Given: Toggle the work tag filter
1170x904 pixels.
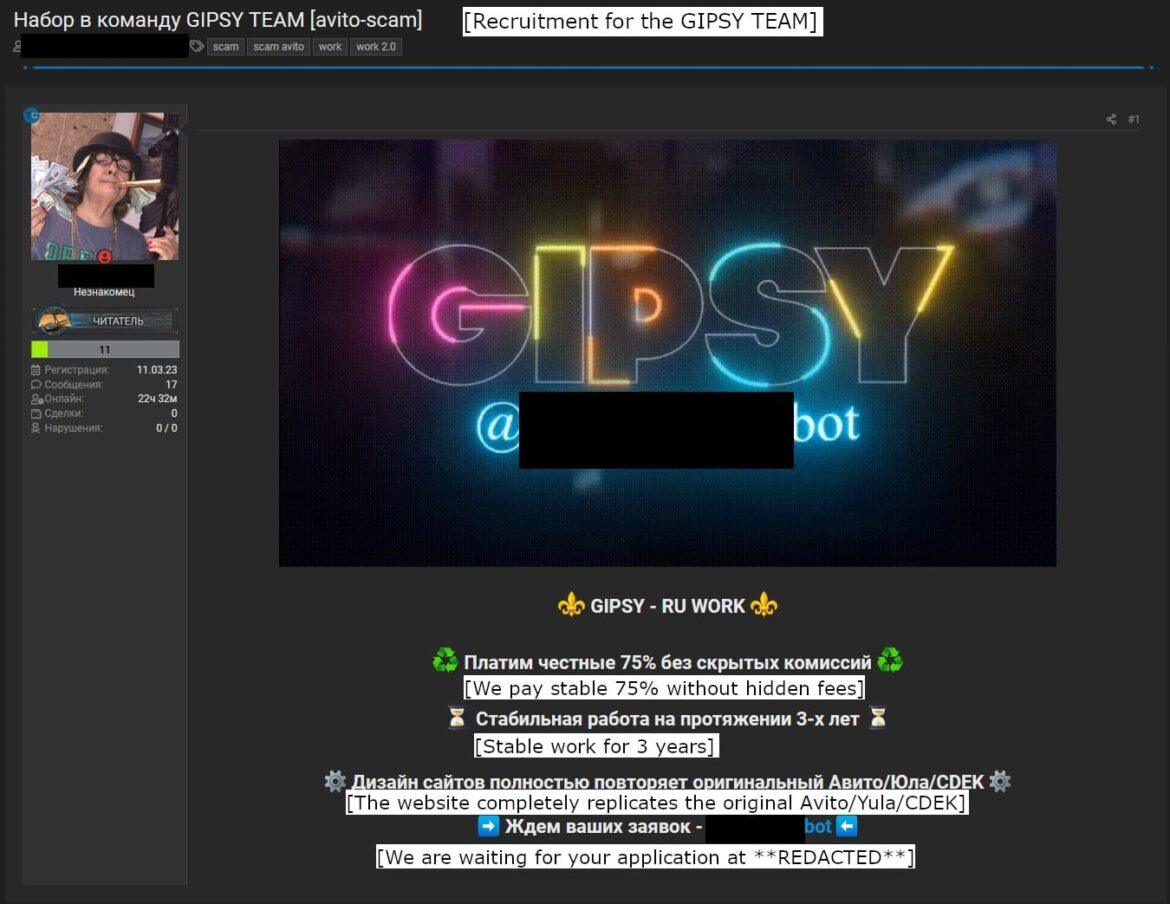Looking at the screenshot, I should [329, 46].
